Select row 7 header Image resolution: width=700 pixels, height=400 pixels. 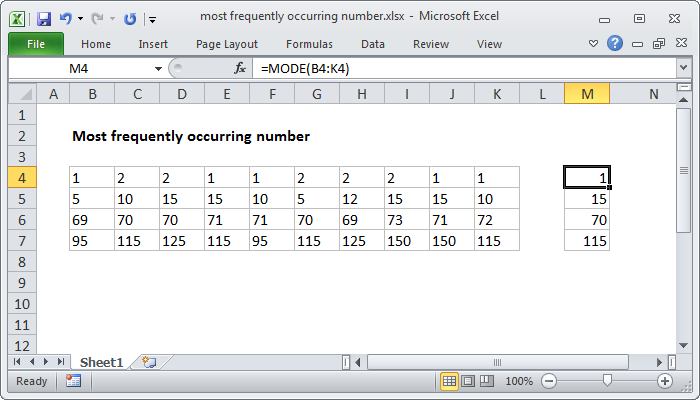22,241
